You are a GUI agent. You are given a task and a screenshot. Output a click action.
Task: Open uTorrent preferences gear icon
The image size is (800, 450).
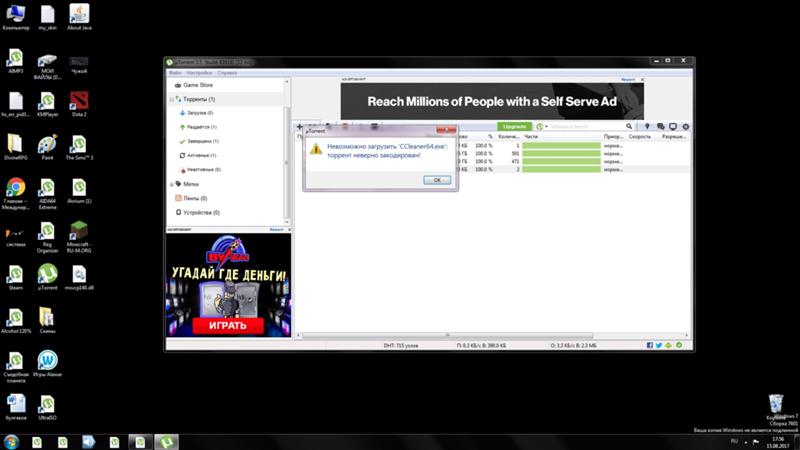(x=686, y=126)
